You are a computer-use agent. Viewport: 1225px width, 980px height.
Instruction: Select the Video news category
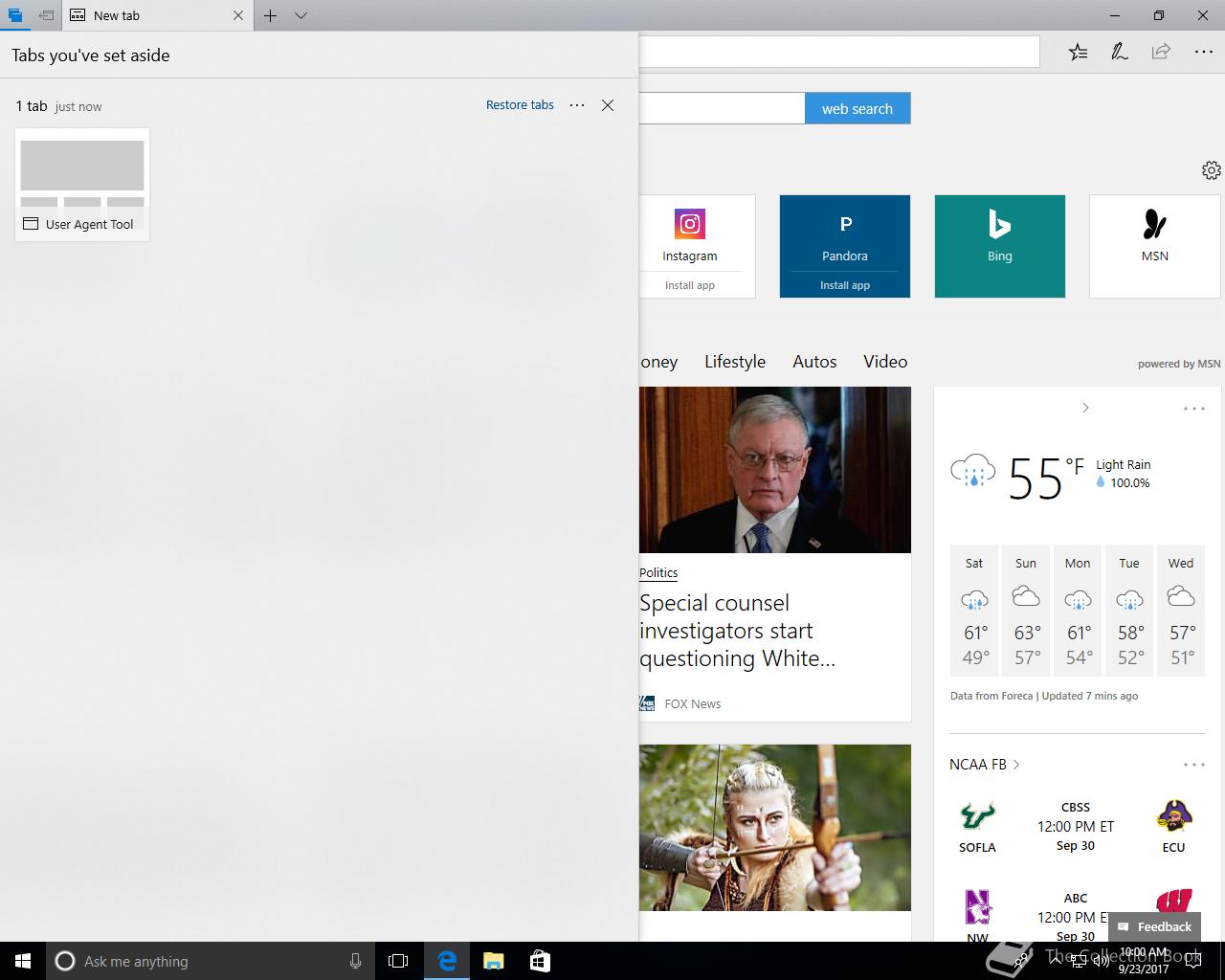(885, 362)
